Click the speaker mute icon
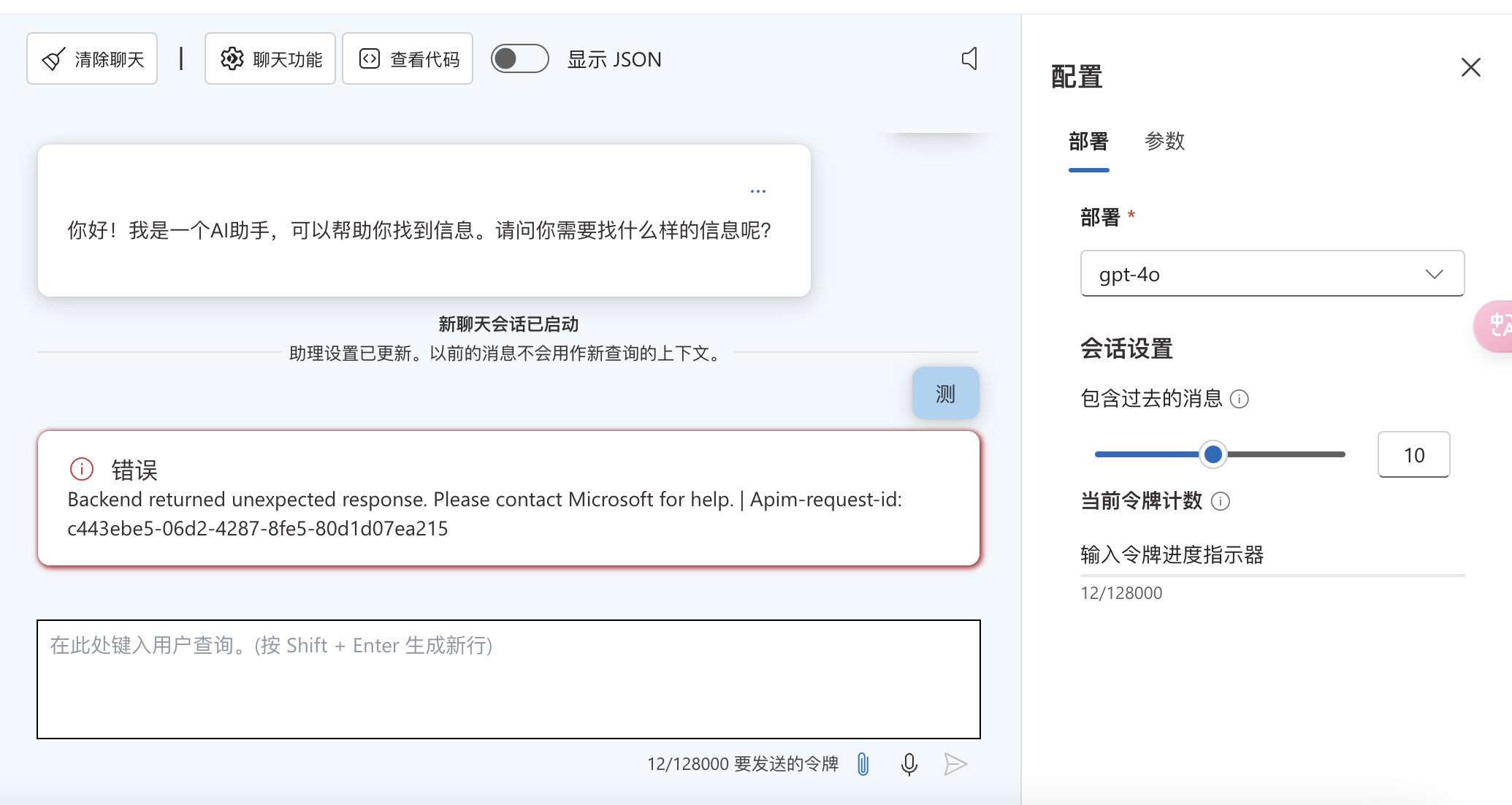Image resolution: width=1512 pixels, height=805 pixels. 969,58
